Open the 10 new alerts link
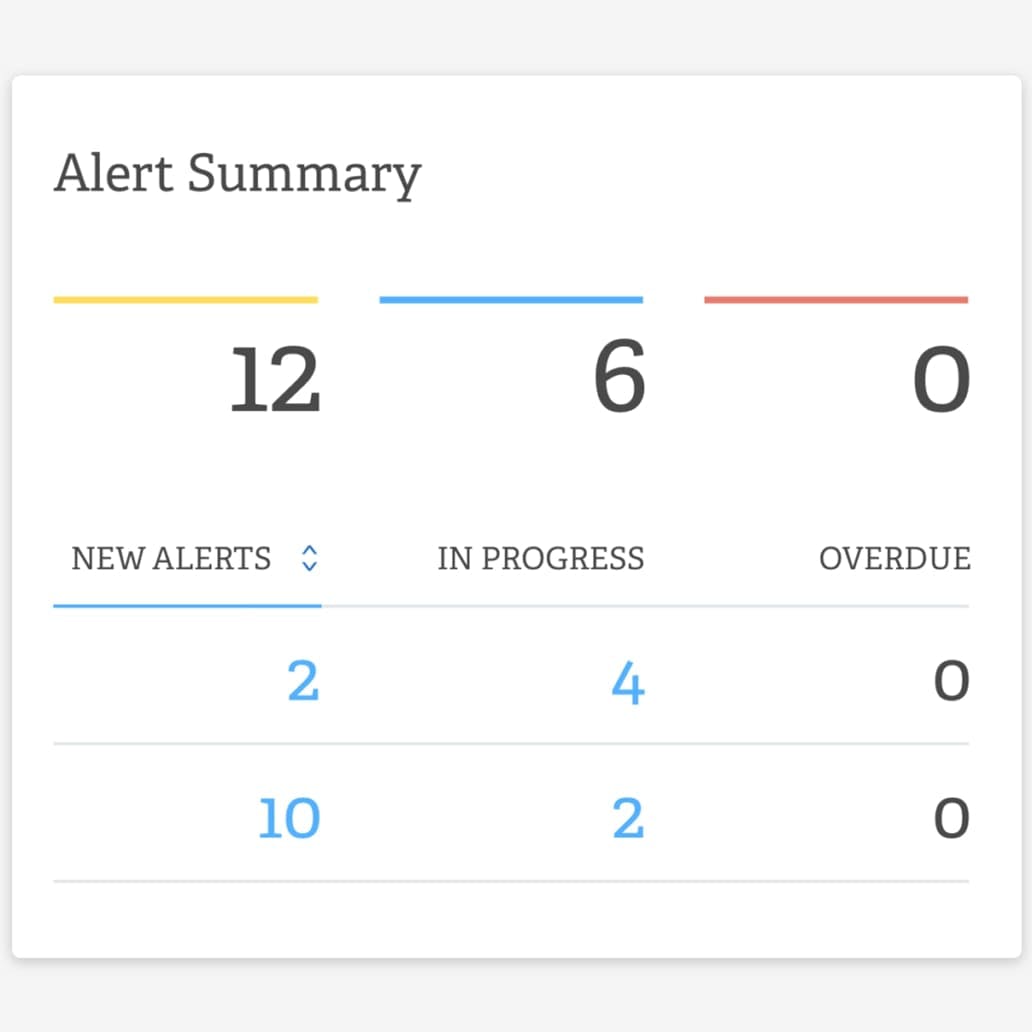The height and width of the screenshot is (1032, 1032). click(x=290, y=818)
